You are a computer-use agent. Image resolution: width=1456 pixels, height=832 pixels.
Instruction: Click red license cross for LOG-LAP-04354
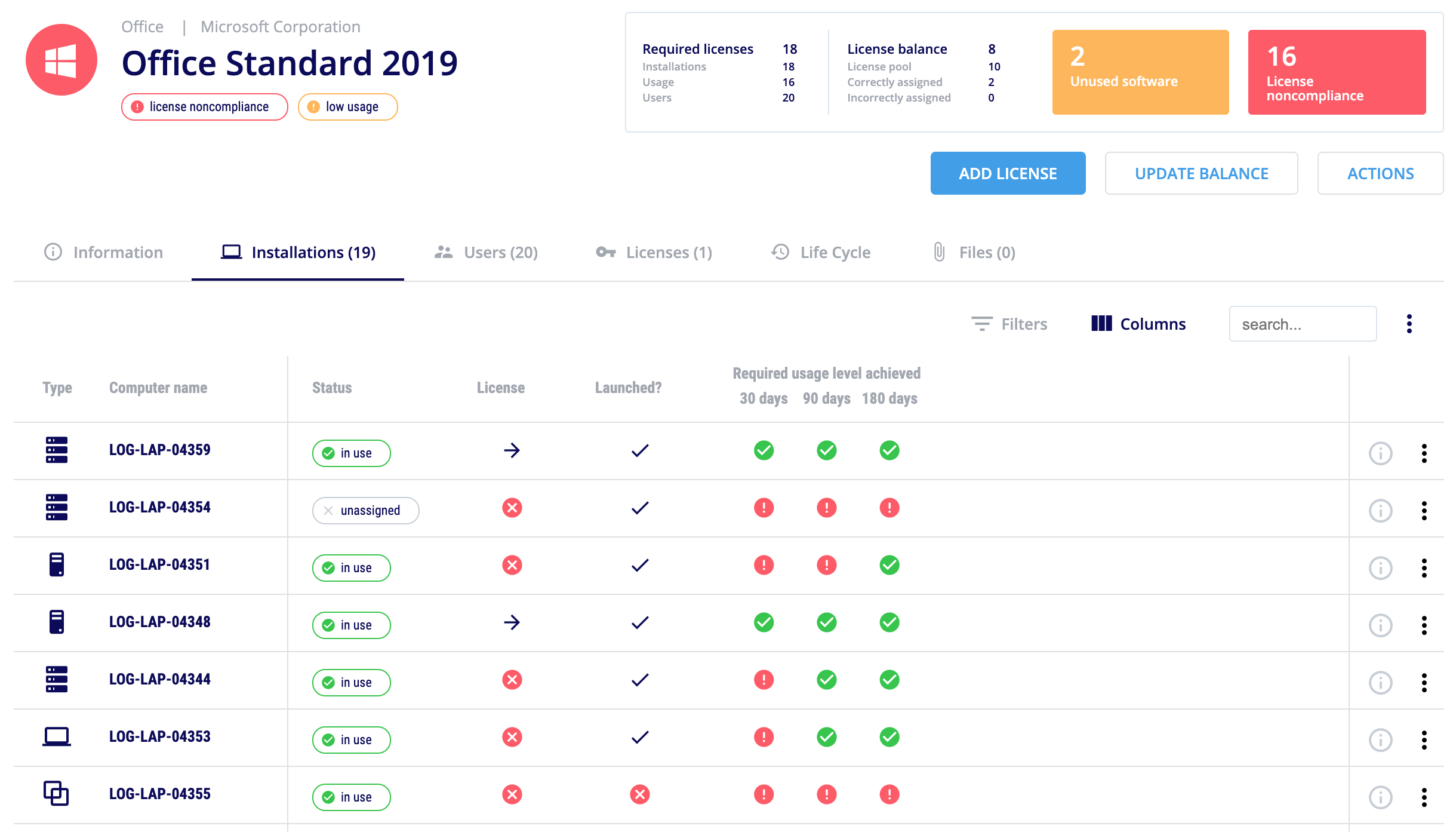pyautogui.click(x=512, y=508)
